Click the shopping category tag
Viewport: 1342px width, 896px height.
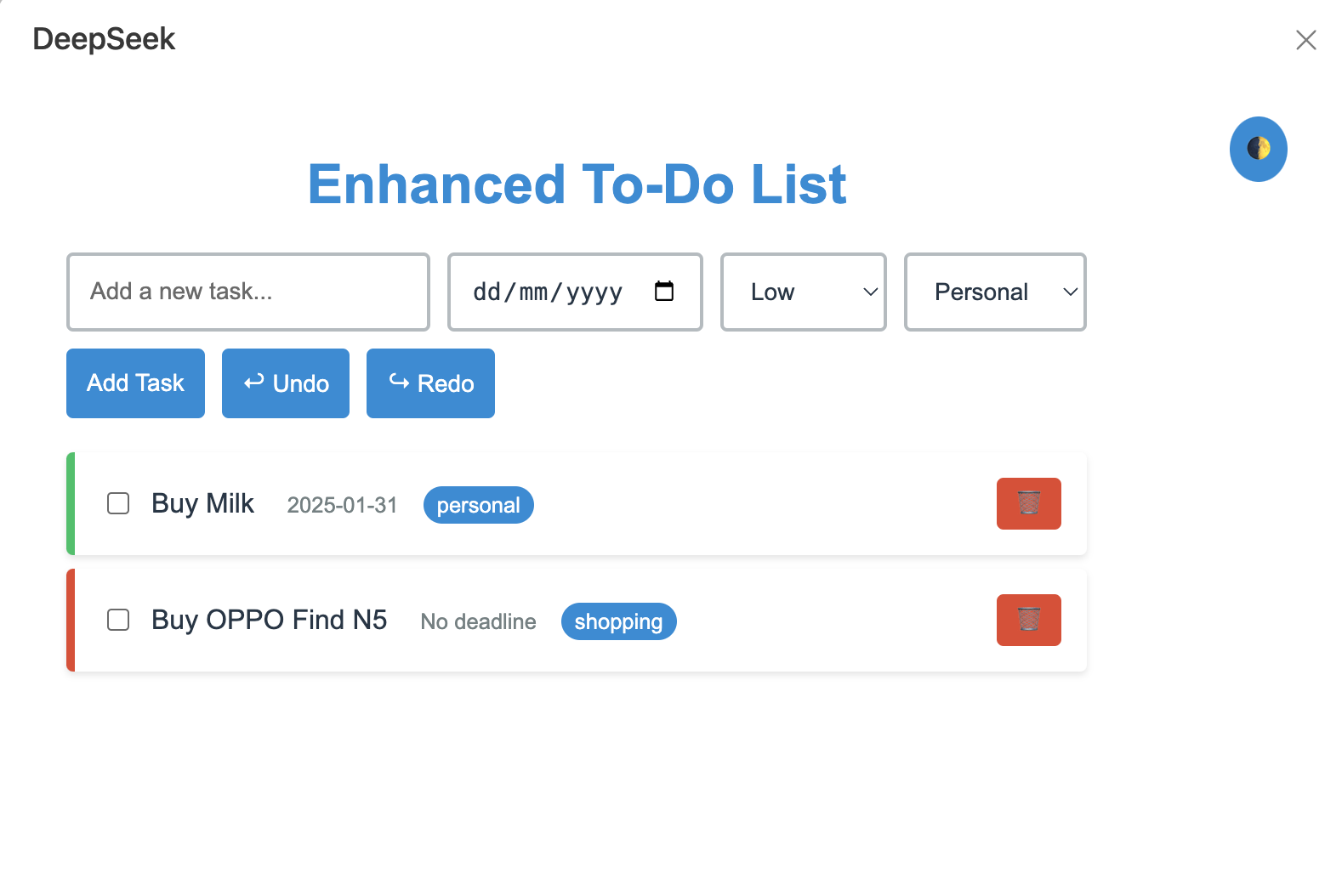click(x=618, y=621)
